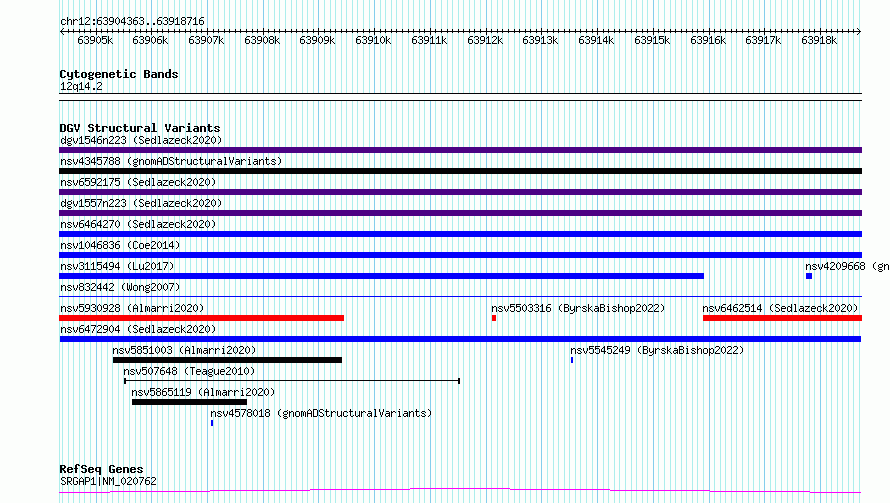
Task: Click the purple nsv6592175 variant bar
Action: [x=460, y=192]
